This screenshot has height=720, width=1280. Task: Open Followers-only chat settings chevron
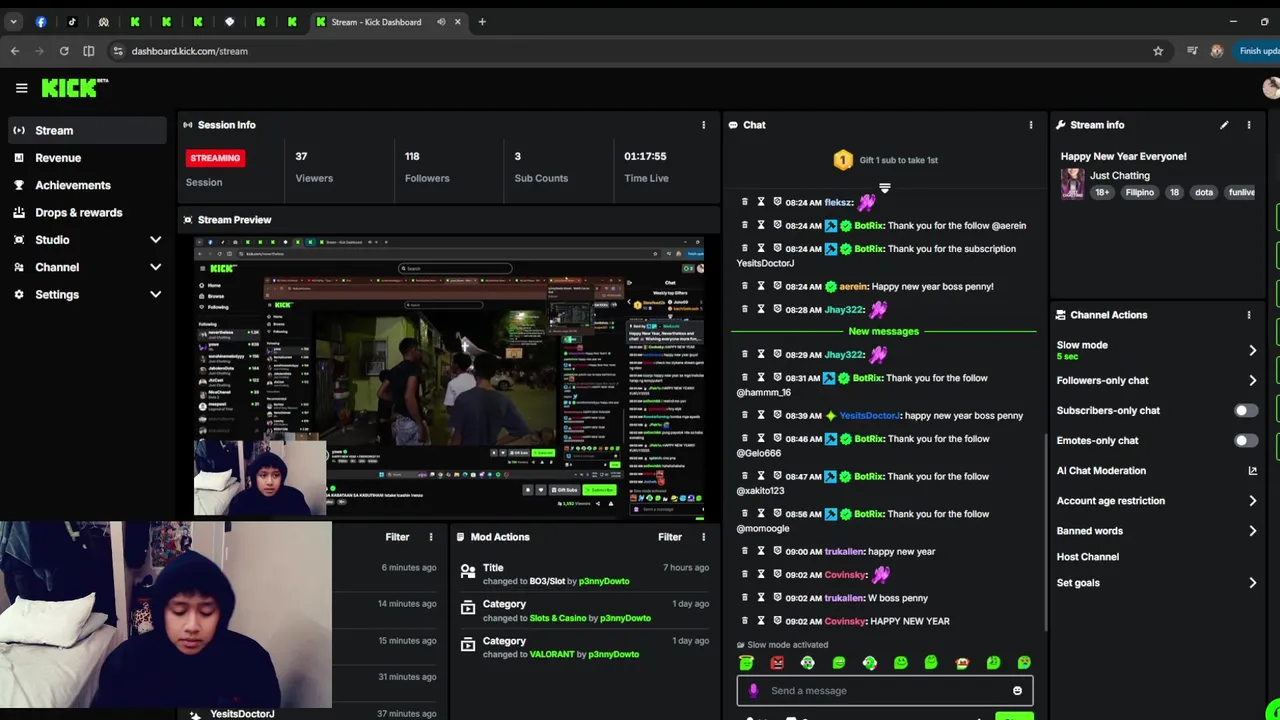click(x=1252, y=381)
